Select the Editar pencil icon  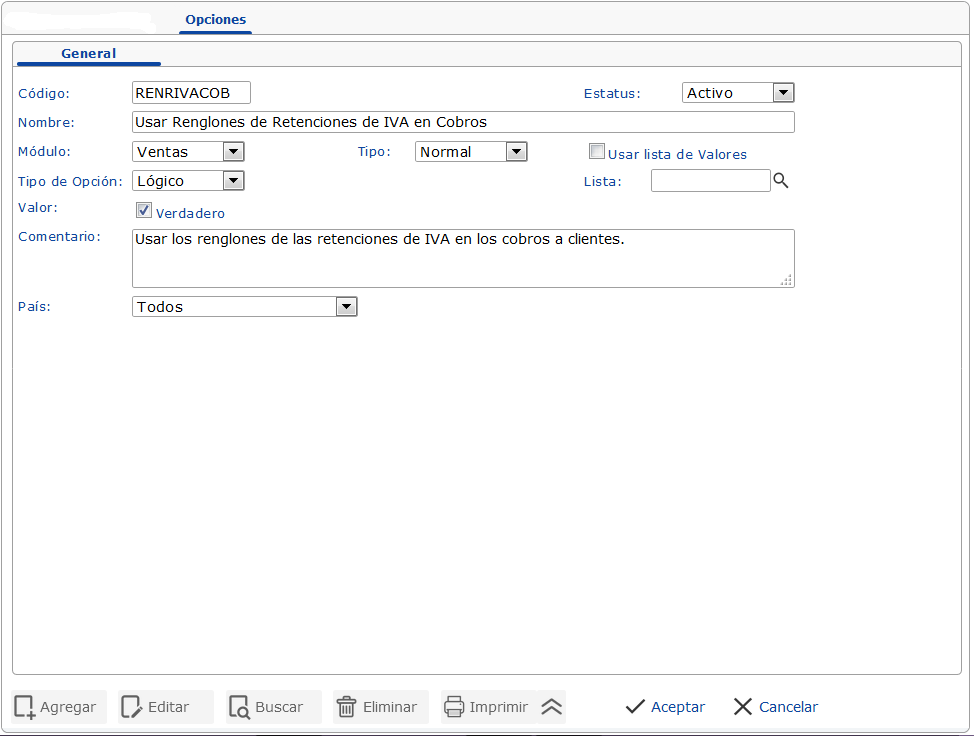[134, 707]
